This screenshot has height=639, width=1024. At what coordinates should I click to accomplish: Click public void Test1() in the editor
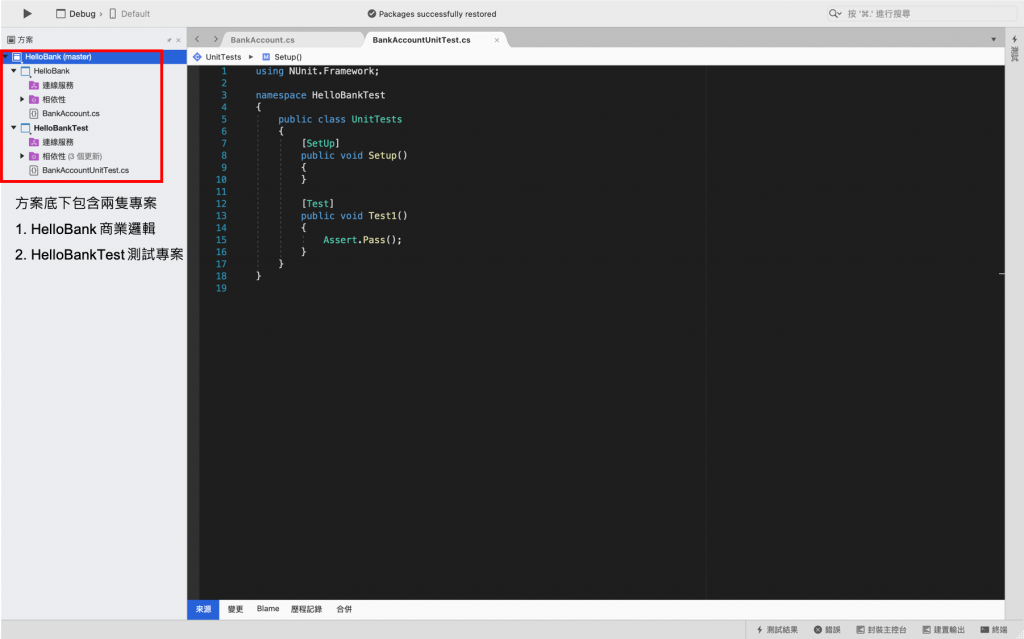click(x=354, y=216)
